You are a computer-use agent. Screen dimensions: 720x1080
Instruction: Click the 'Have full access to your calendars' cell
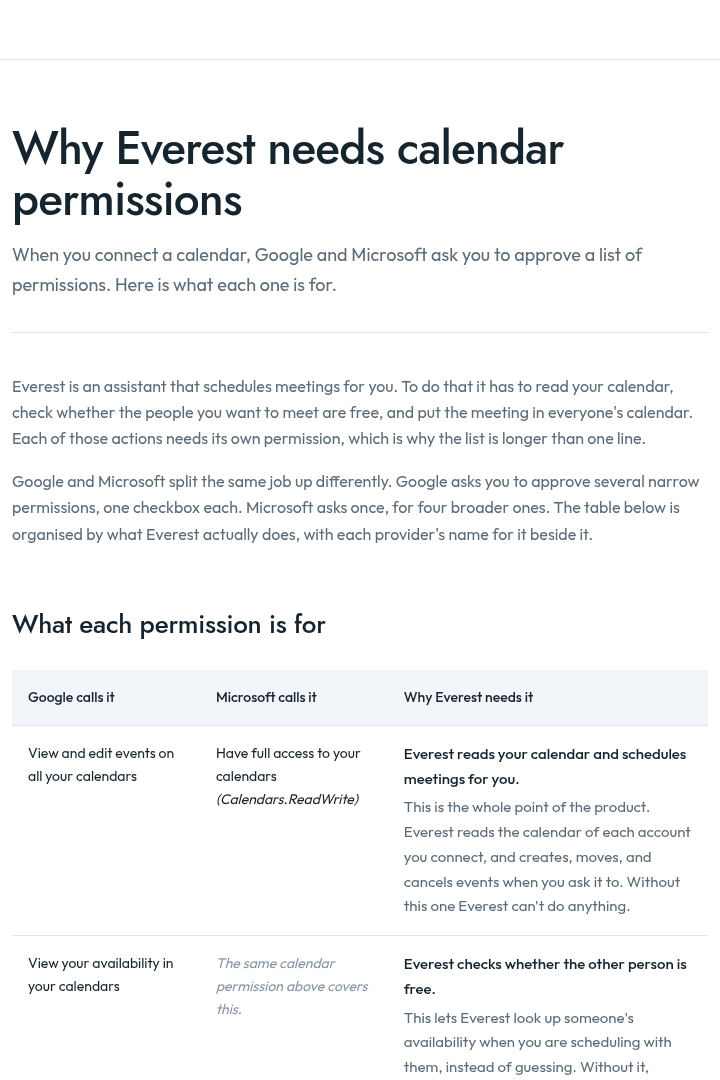click(288, 765)
